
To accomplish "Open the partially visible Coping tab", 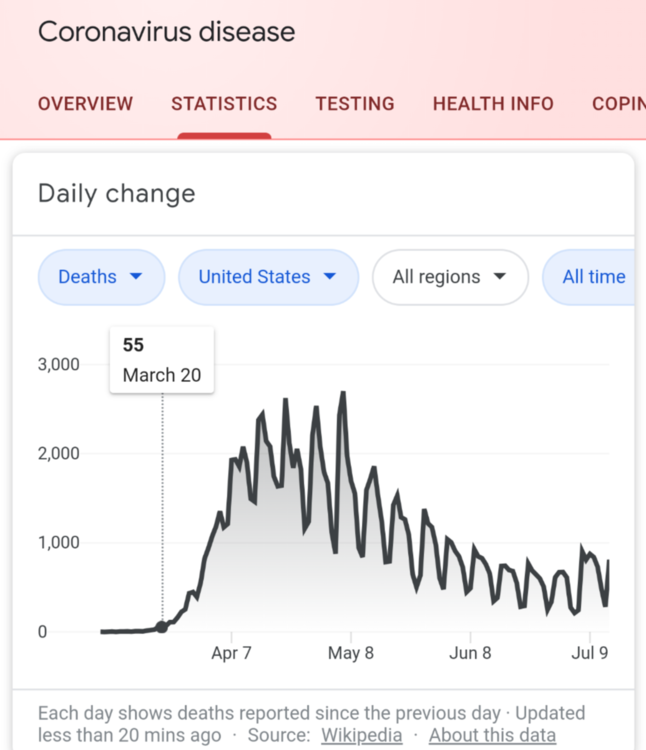I will [x=617, y=104].
